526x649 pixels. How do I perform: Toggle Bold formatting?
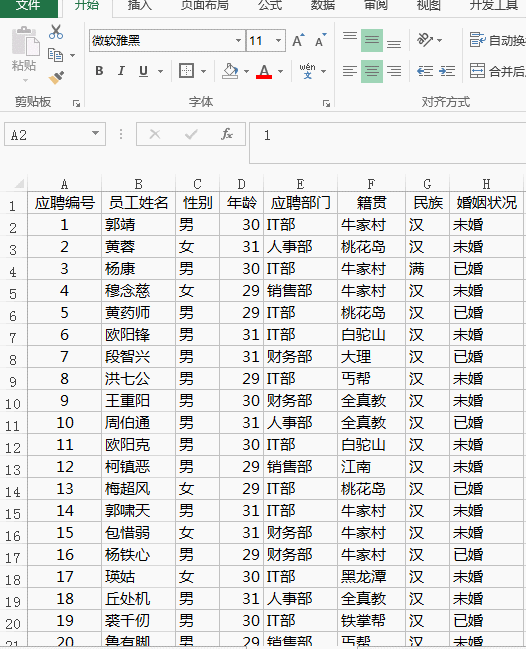99,71
